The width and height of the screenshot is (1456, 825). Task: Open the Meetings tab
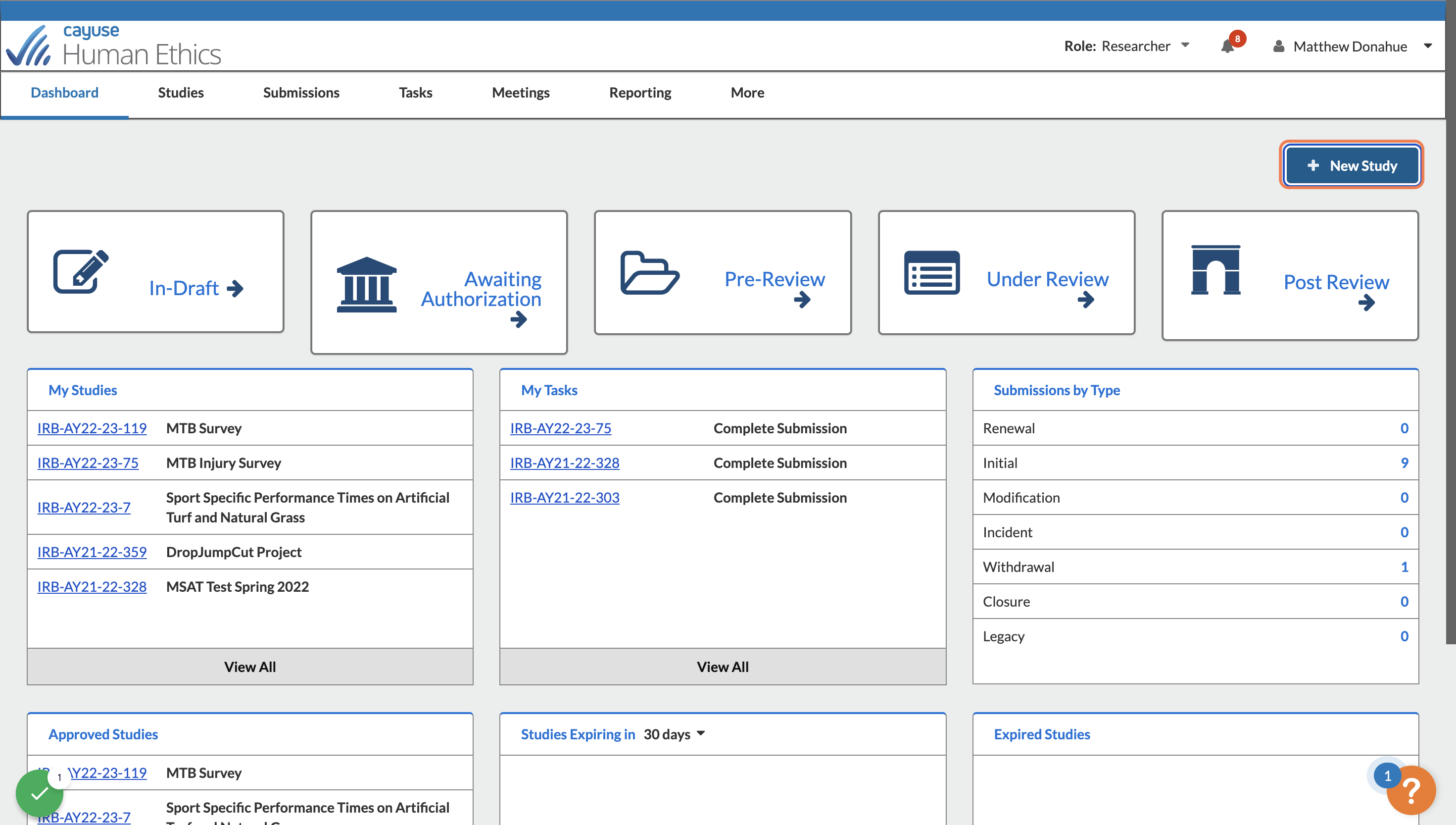[x=521, y=93]
